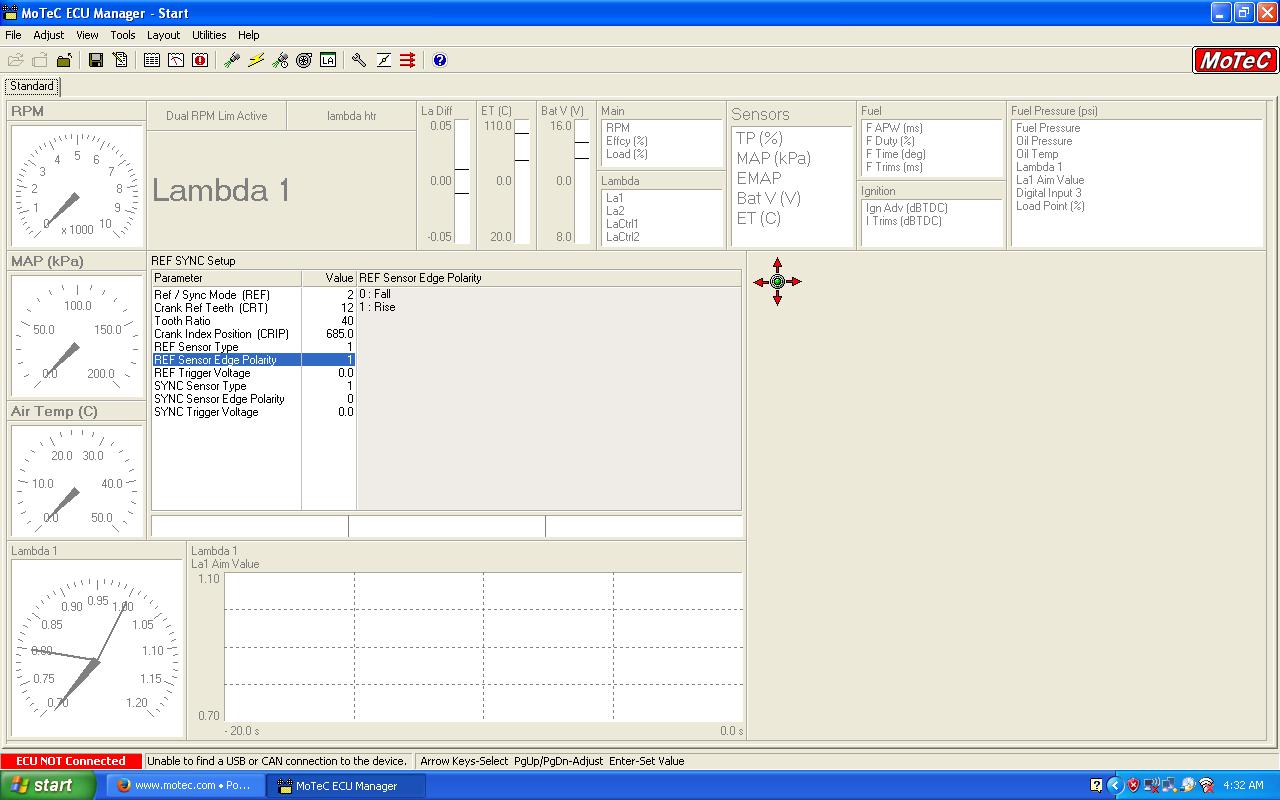Click Fuel Pressure in the channel list
1280x800 pixels.
click(1047, 128)
